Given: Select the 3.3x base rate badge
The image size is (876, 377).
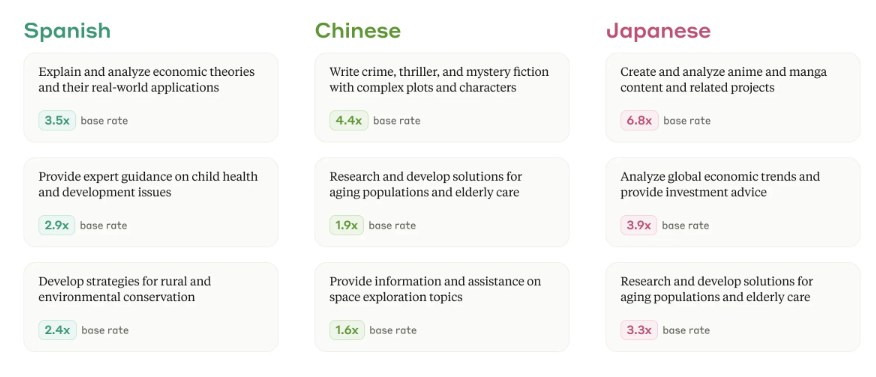Looking at the screenshot, I should (639, 330).
